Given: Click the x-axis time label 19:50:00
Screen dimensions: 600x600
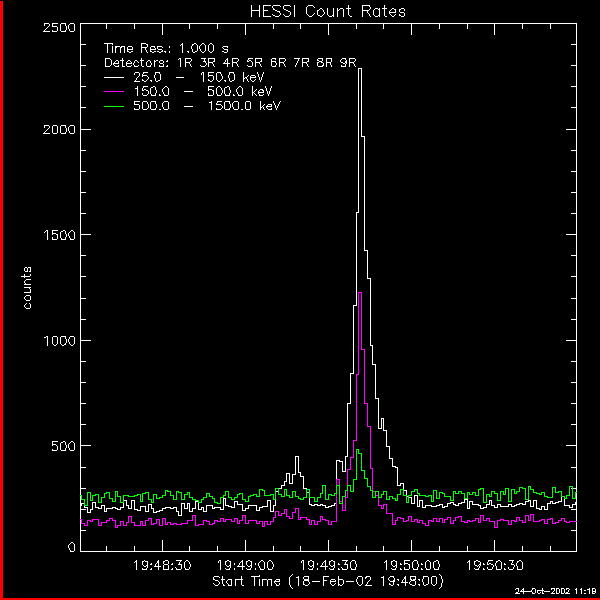Looking at the screenshot, I should [411, 566].
